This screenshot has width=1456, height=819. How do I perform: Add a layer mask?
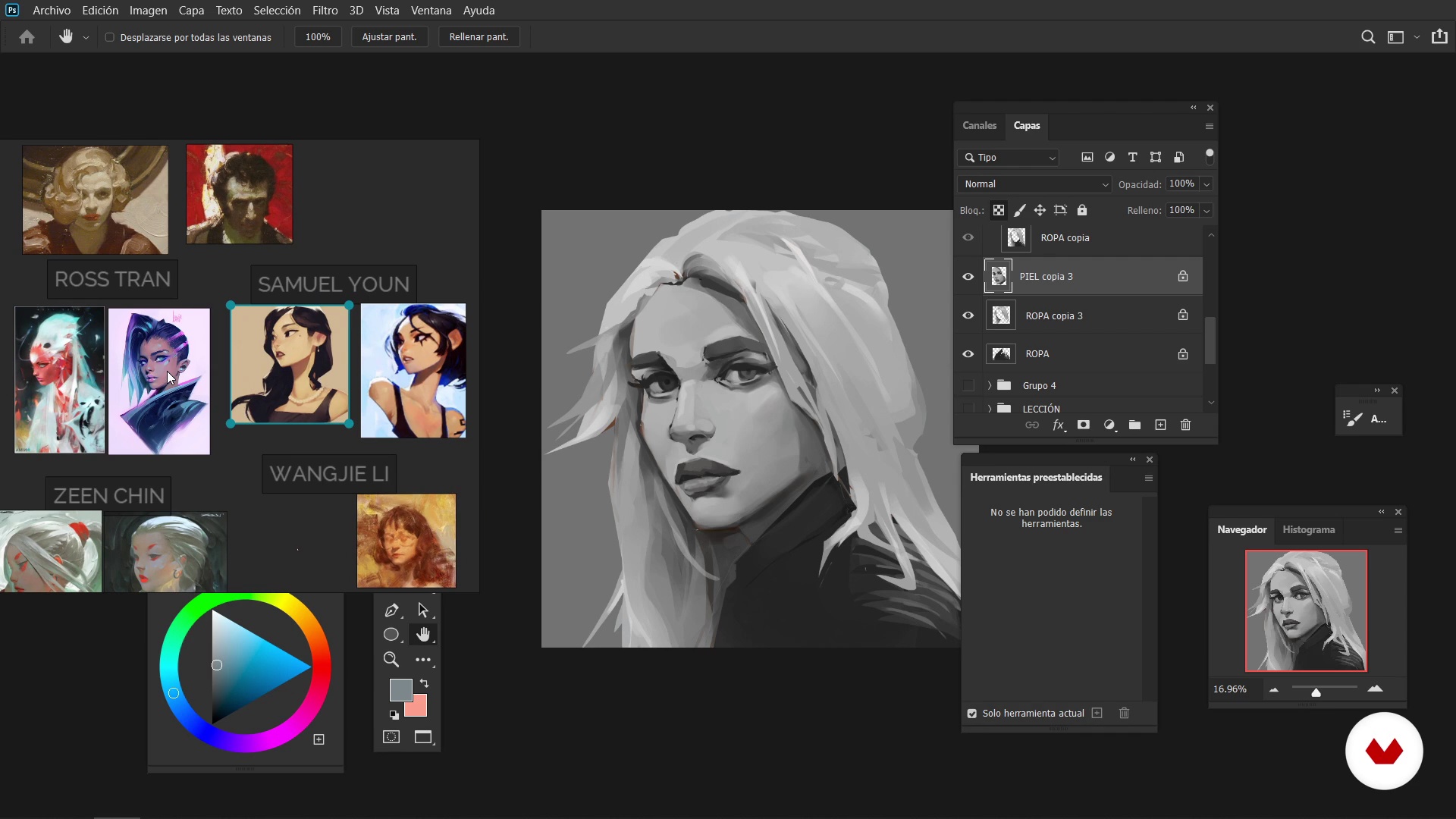click(1084, 425)
